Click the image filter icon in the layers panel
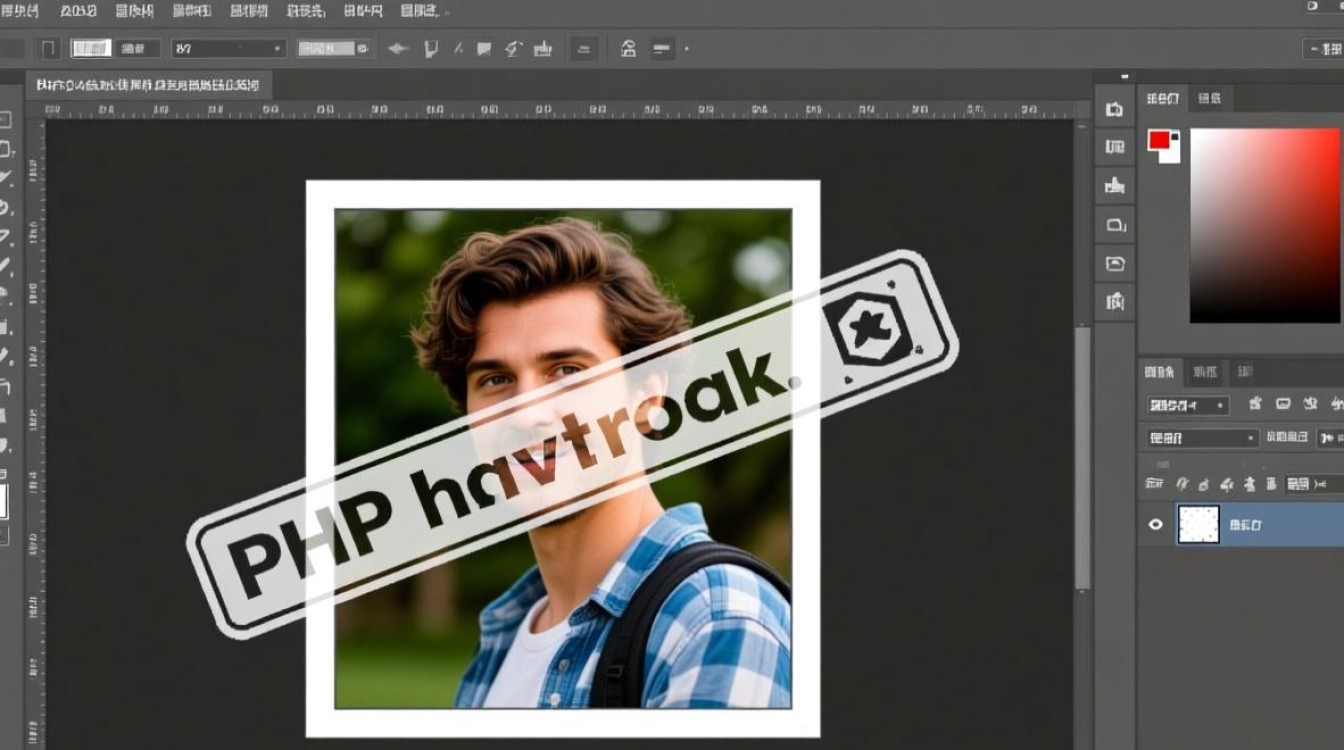 (x=1283, y=405)
